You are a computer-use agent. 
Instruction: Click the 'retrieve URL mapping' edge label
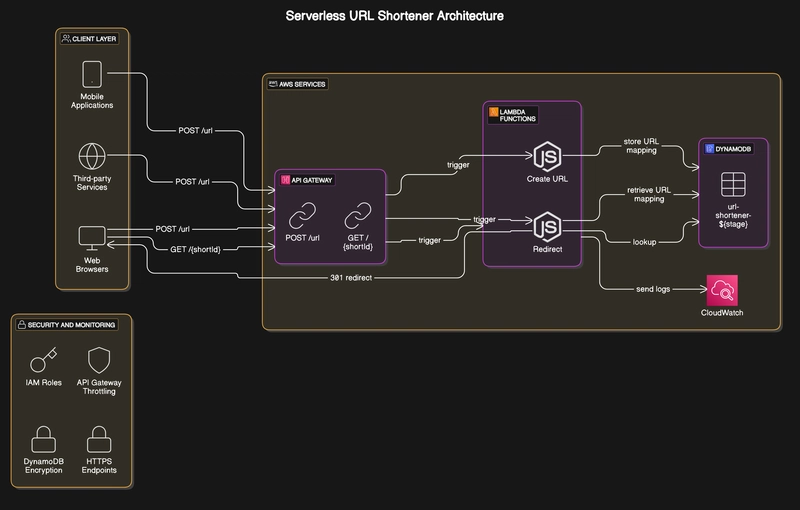pyautogui.click(x=649, y=194)
